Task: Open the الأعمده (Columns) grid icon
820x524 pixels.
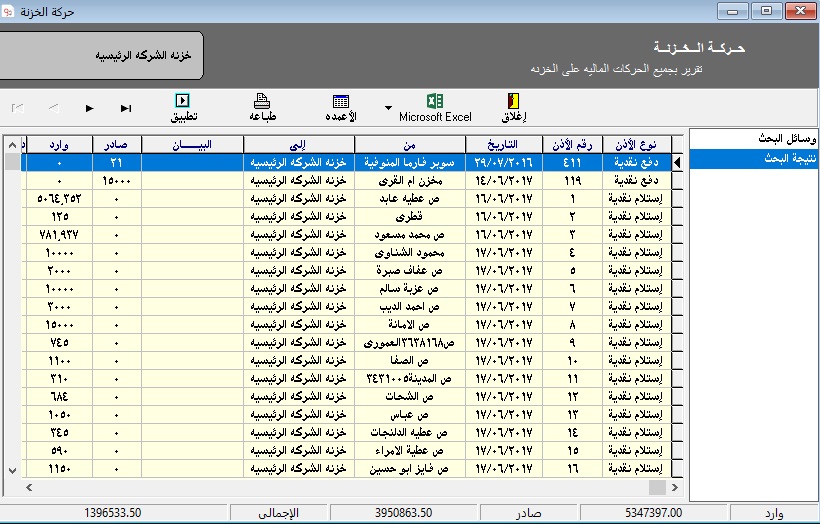Action: (340, 101)
